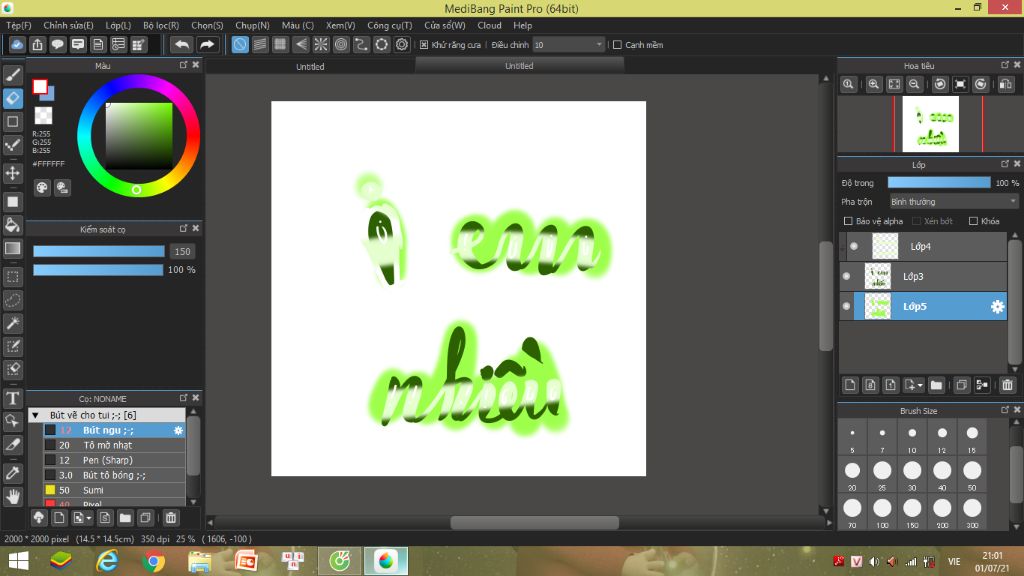Open the Lớp(L) menu
Viewport: 1024px width, 576px height.
click(118, 25)
